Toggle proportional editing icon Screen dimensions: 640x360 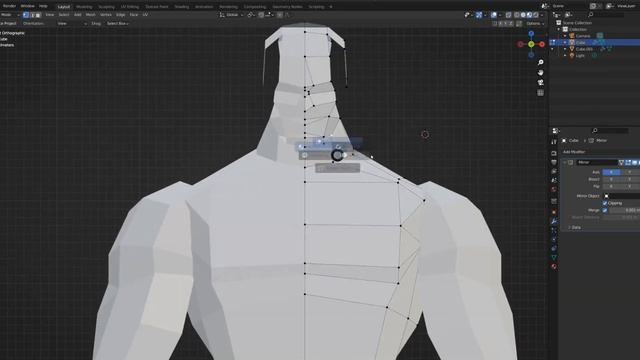click(x=280, y=15)
